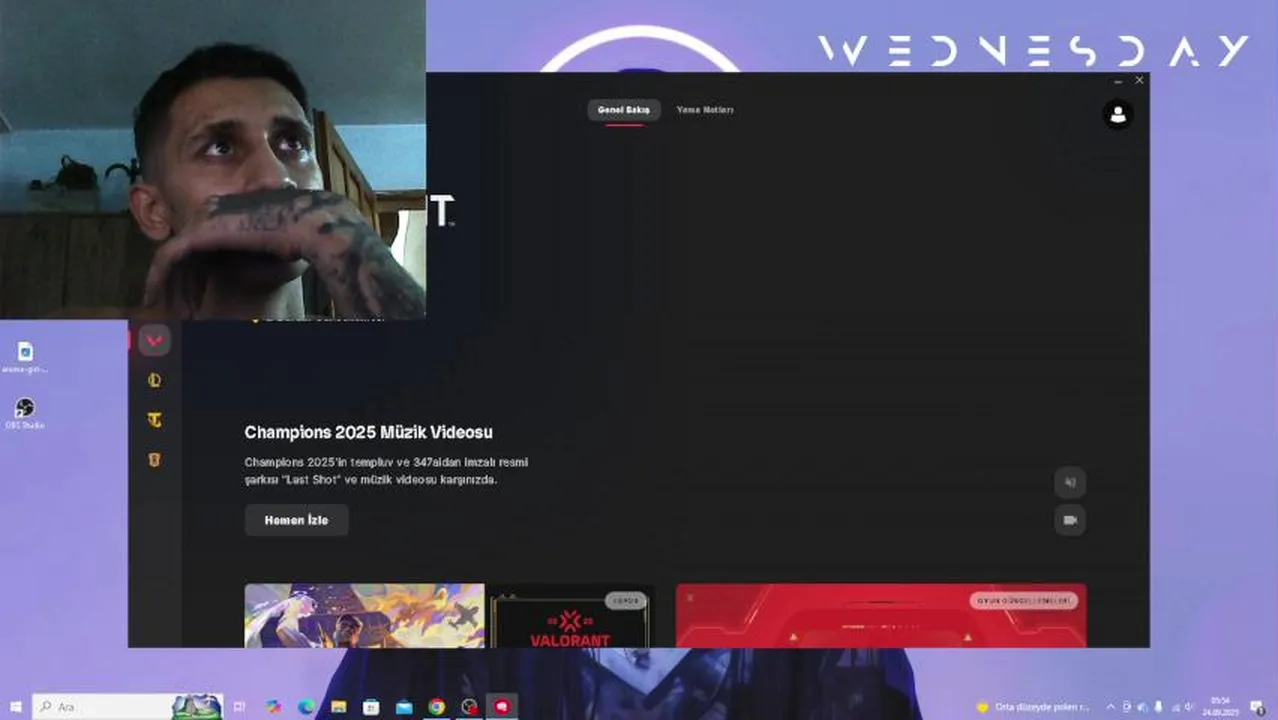Open the OBS Studio desktop shortcut
This screenshot has width=1278, height=720.
point(25,413)
